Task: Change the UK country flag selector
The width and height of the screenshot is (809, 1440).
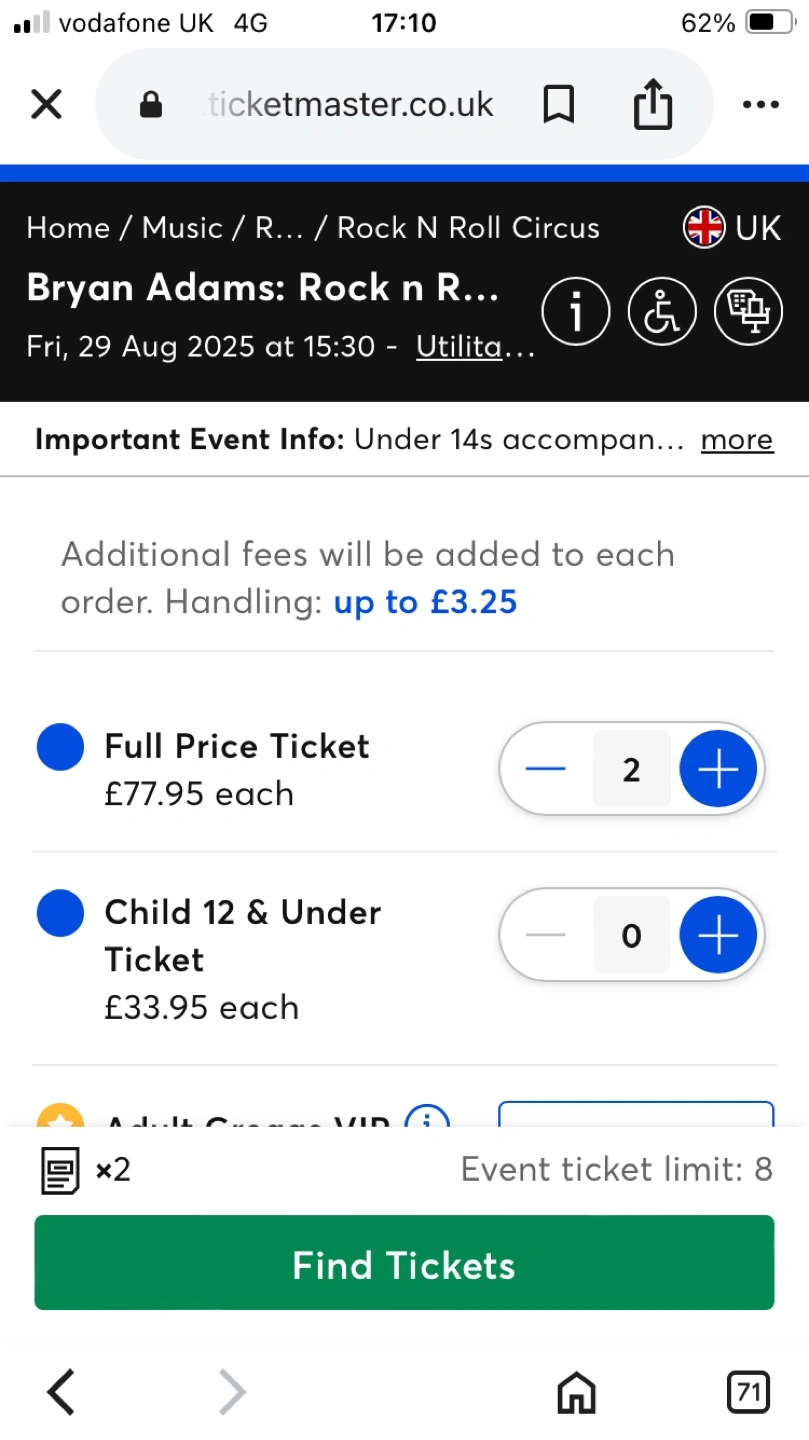Action: point(731,228)
